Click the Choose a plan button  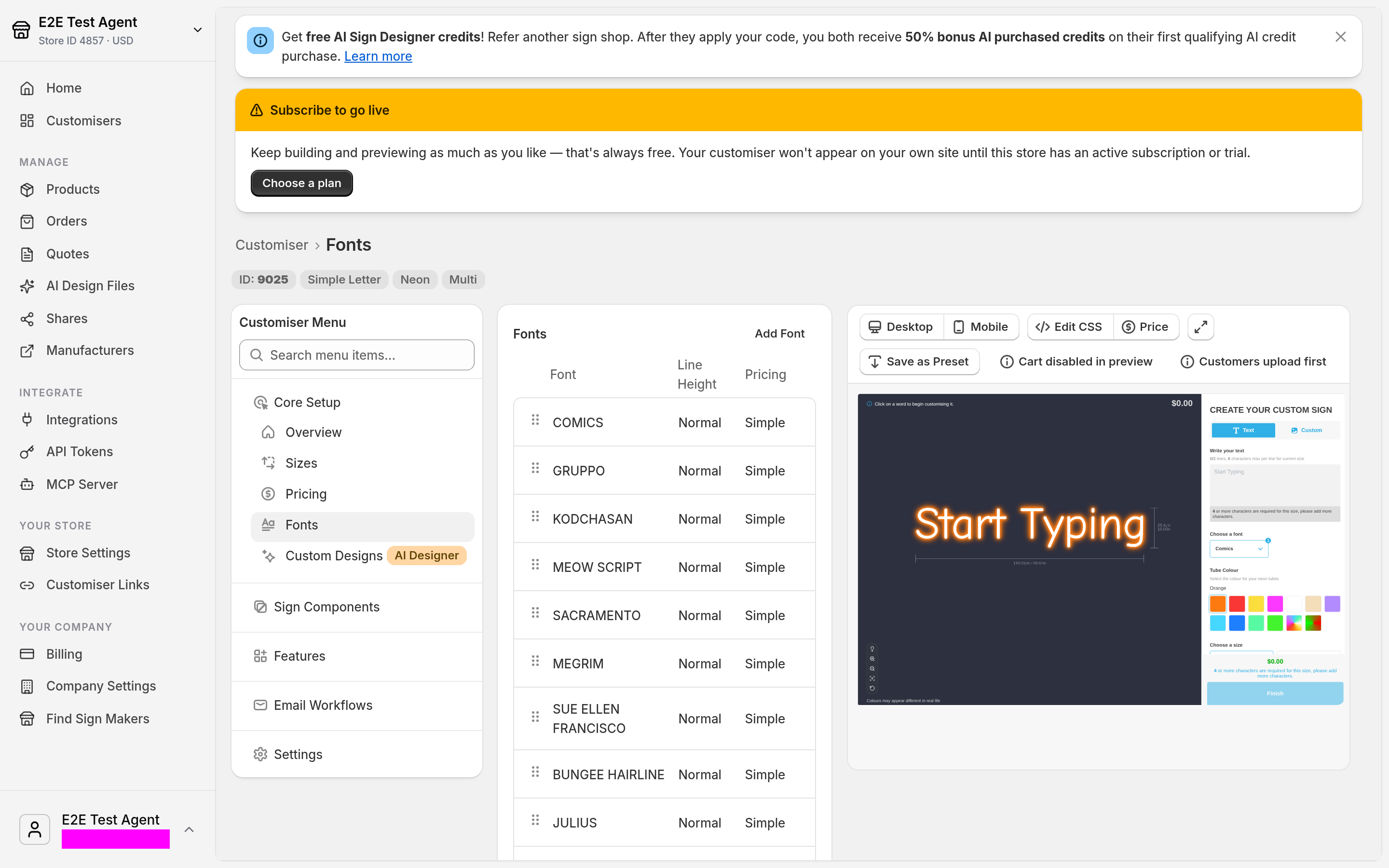point(302,183)
